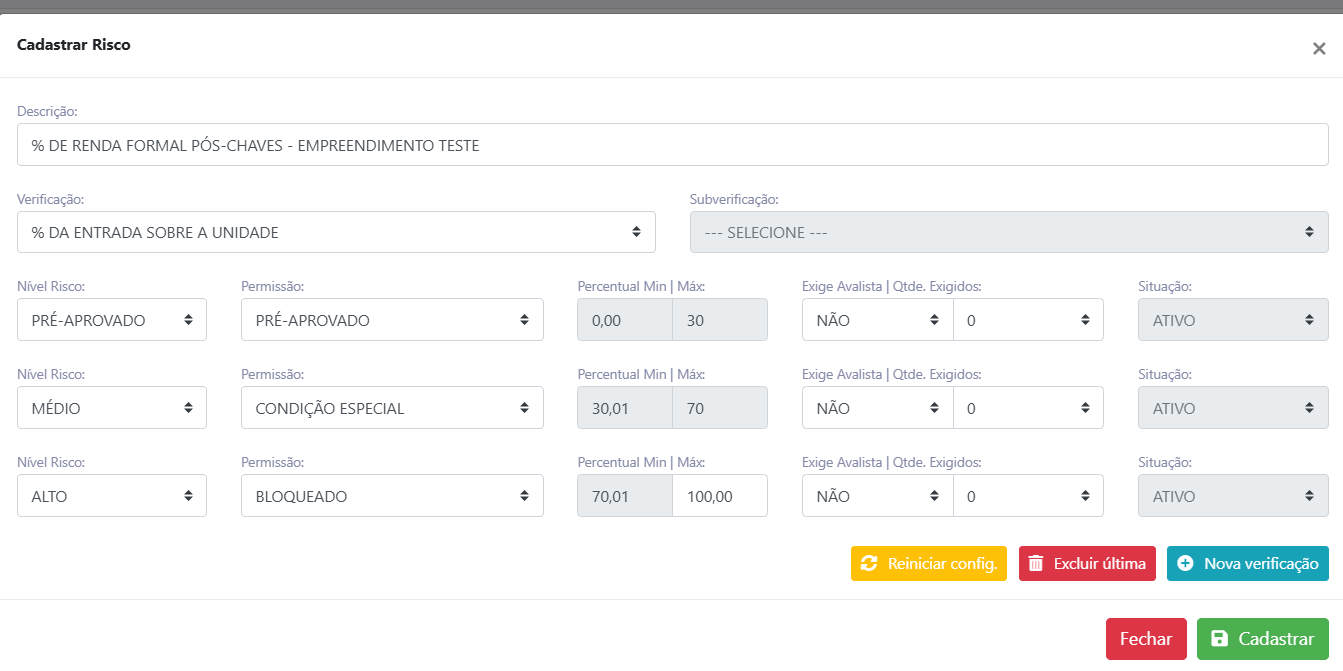Click the green Cadastrar button
The width and height of the screenshot is (1343, 671).
pyautogui.click(x=1263, y=639)
